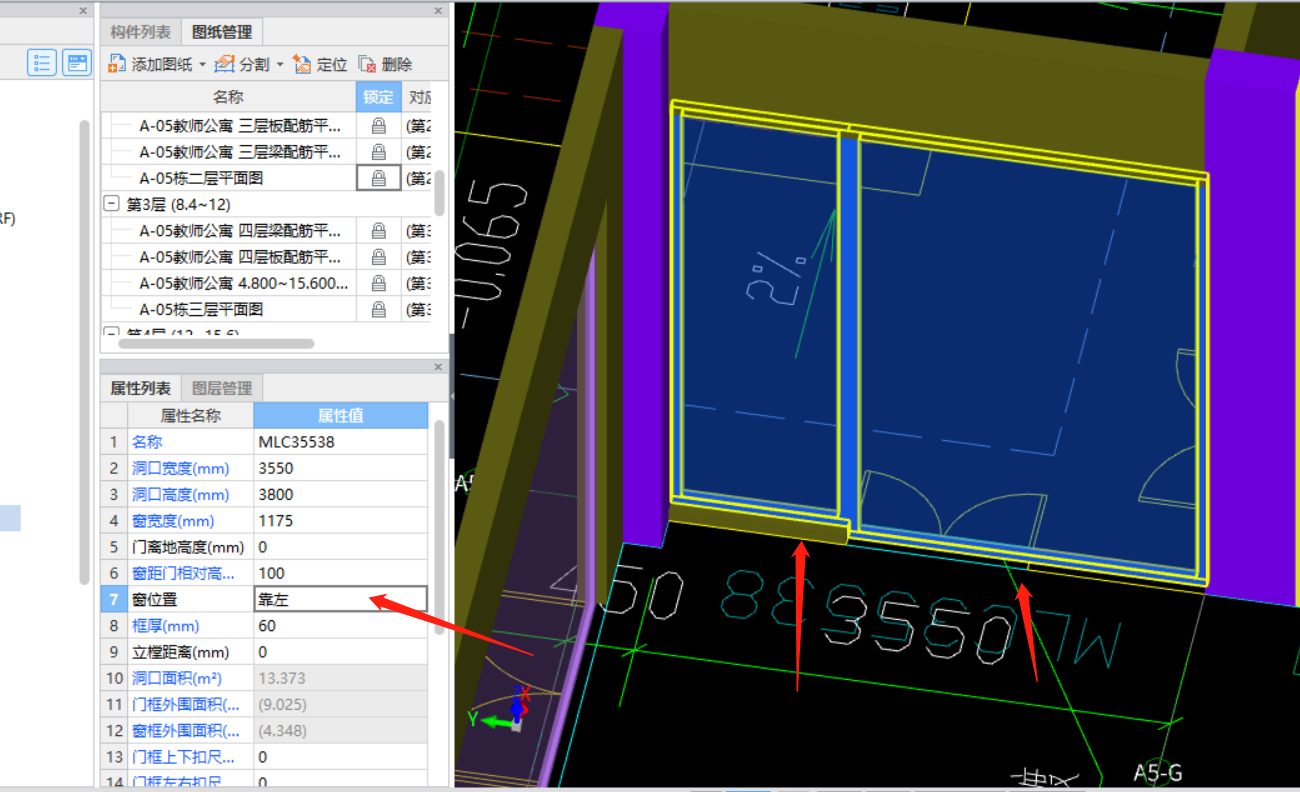Click the 属性值 column header
This screenshot has height=792, width=1300.
click(340, 415)
